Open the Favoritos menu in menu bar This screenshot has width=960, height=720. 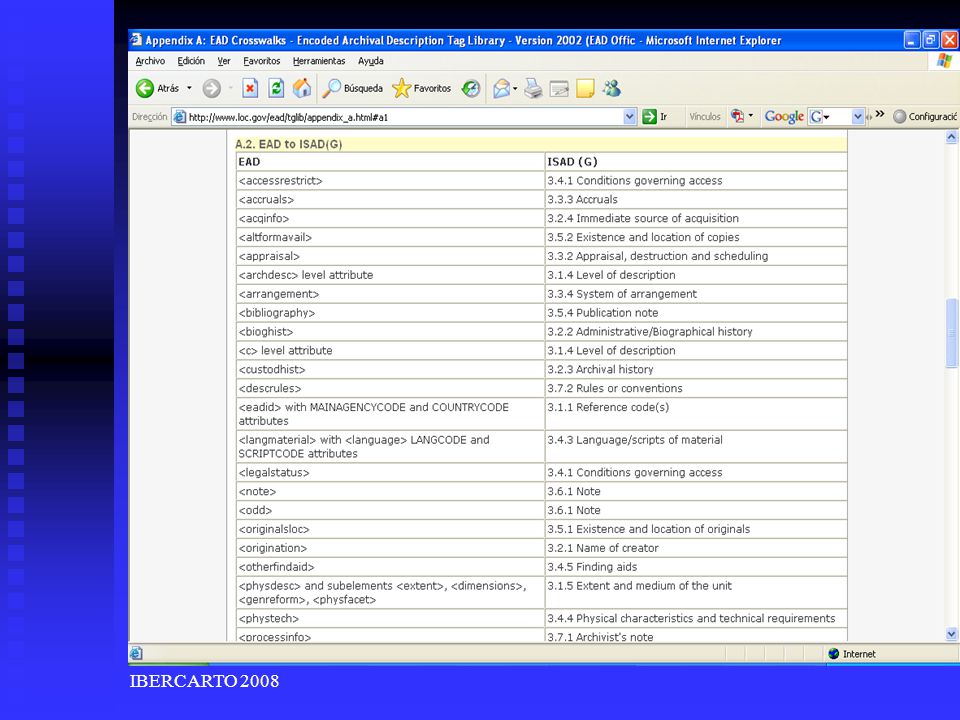coord(261,61)
